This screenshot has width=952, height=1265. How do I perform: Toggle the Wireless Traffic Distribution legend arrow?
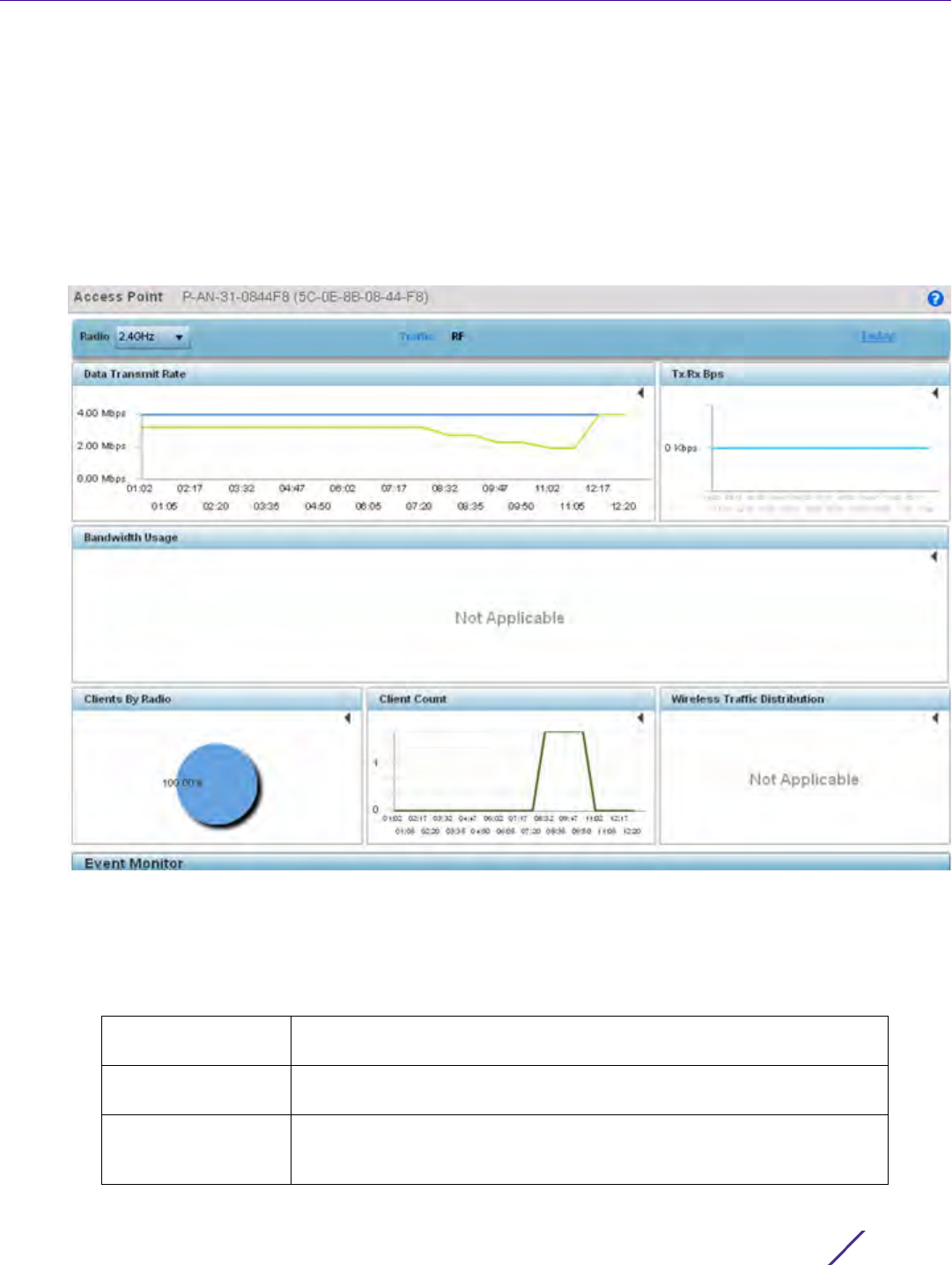point(934,718)
